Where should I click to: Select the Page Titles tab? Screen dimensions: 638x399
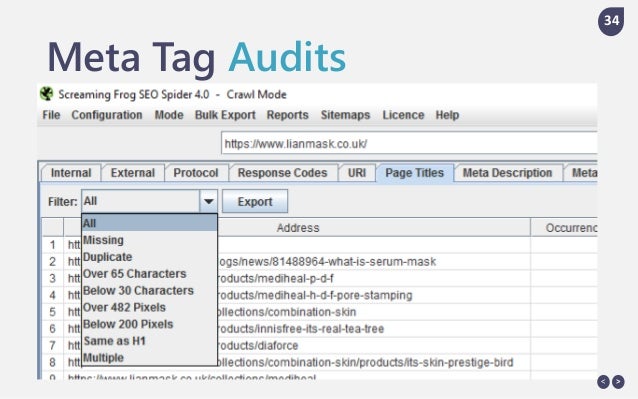[415, 173]
